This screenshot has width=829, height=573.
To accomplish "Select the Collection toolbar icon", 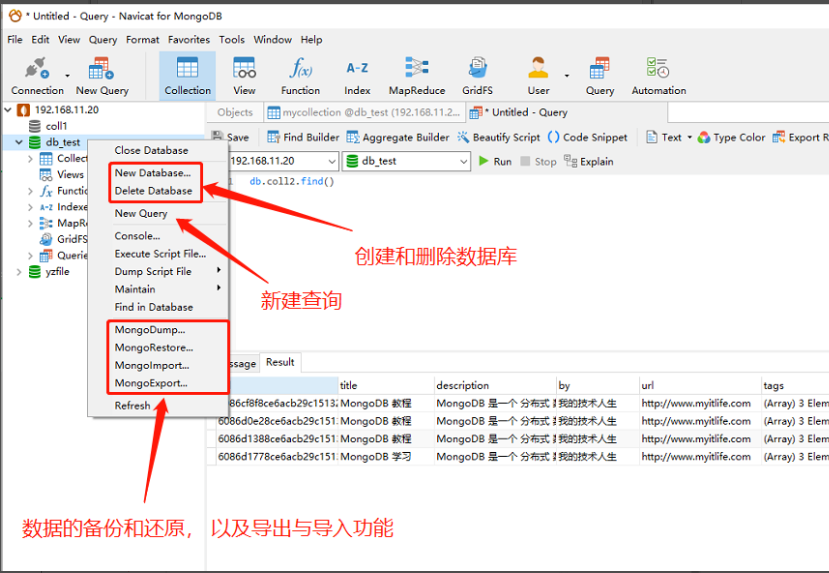I will [188, 76].
